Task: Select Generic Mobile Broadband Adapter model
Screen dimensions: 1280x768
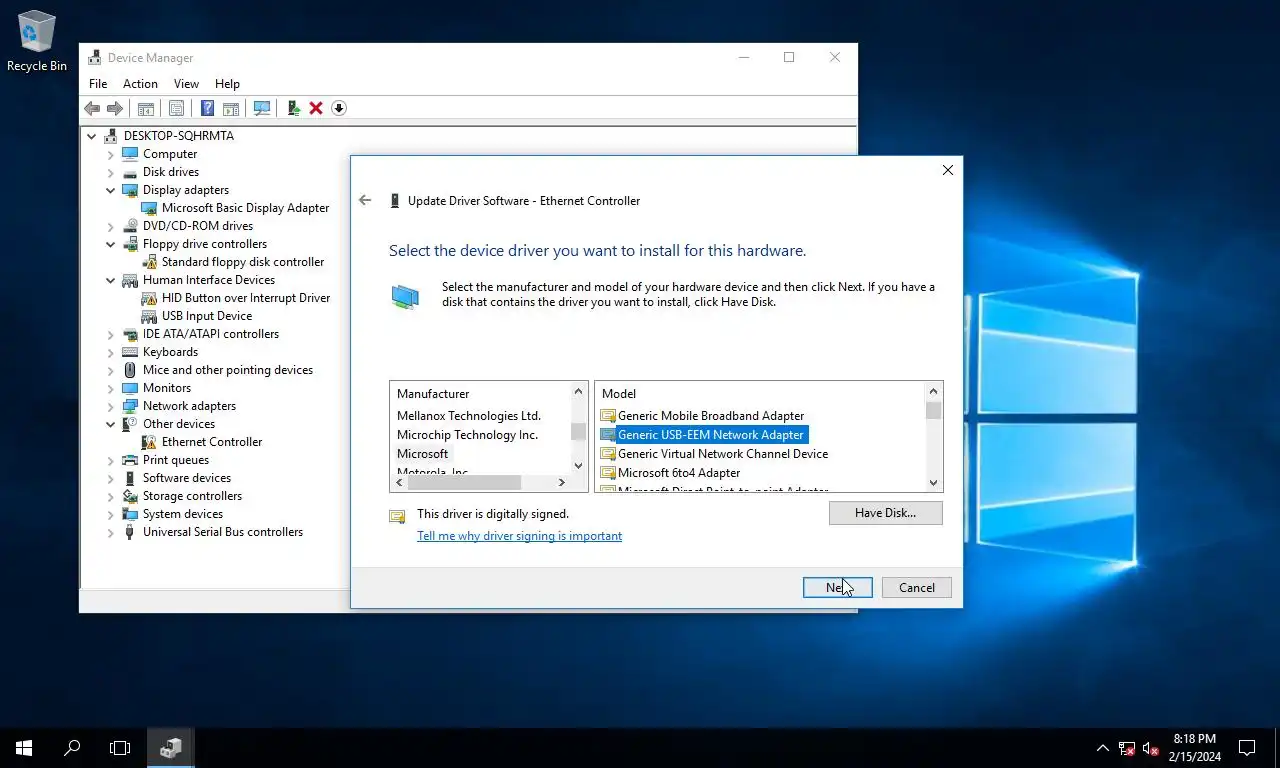Action: tap(711, 416)
